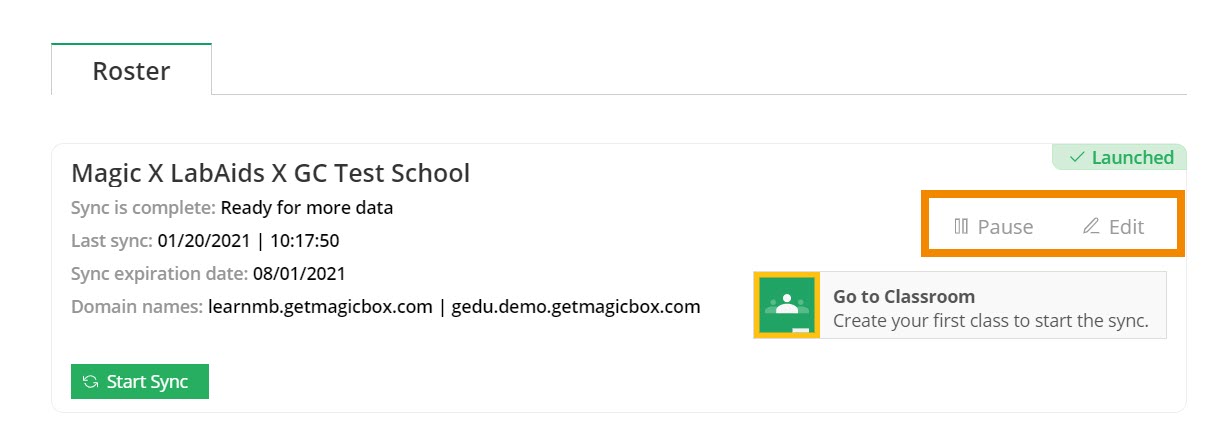Open the Roster tab
The image size is (1227, 434).
[x=131, y=71]
